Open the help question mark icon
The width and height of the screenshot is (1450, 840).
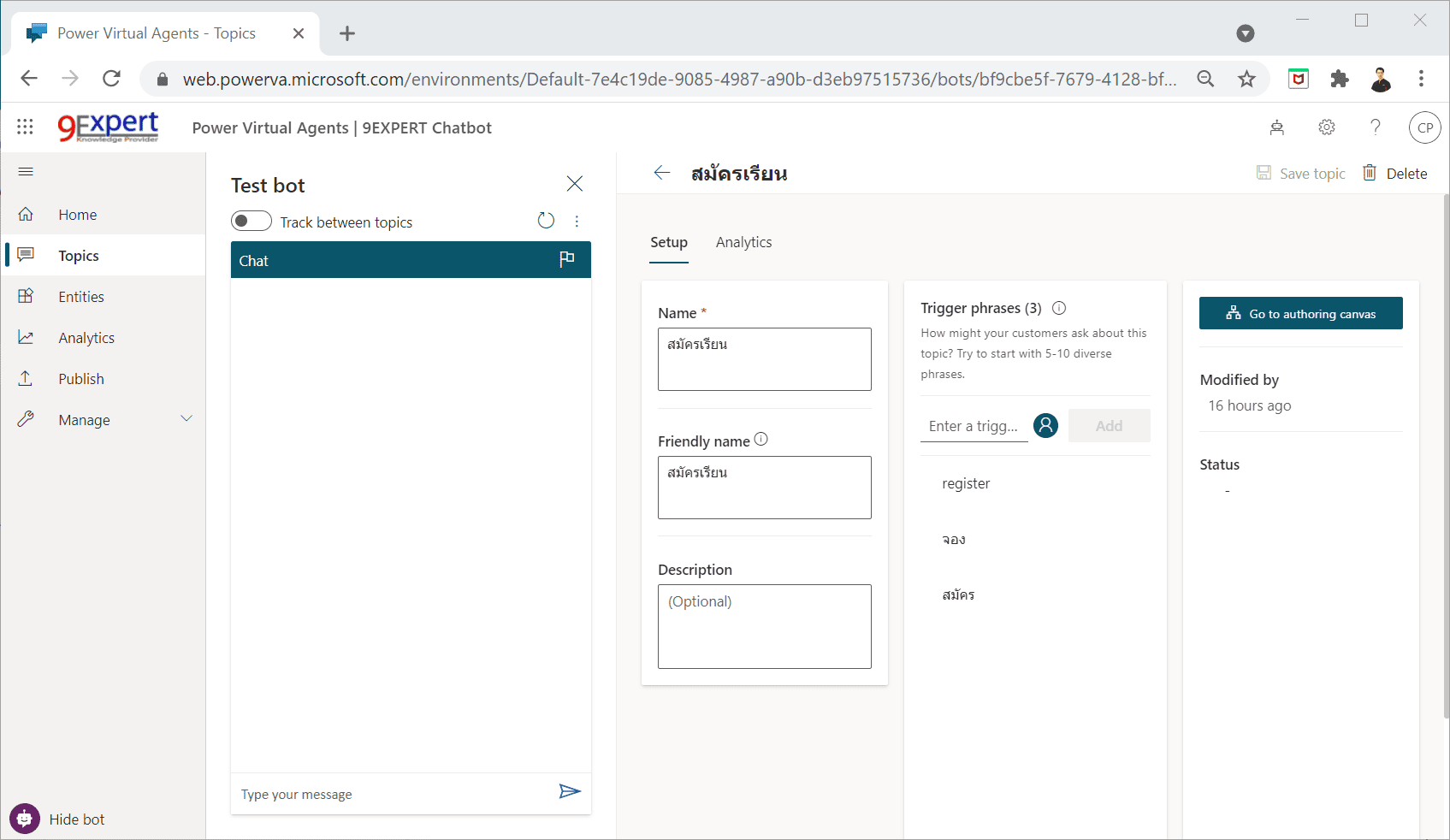click(1375, 127)
